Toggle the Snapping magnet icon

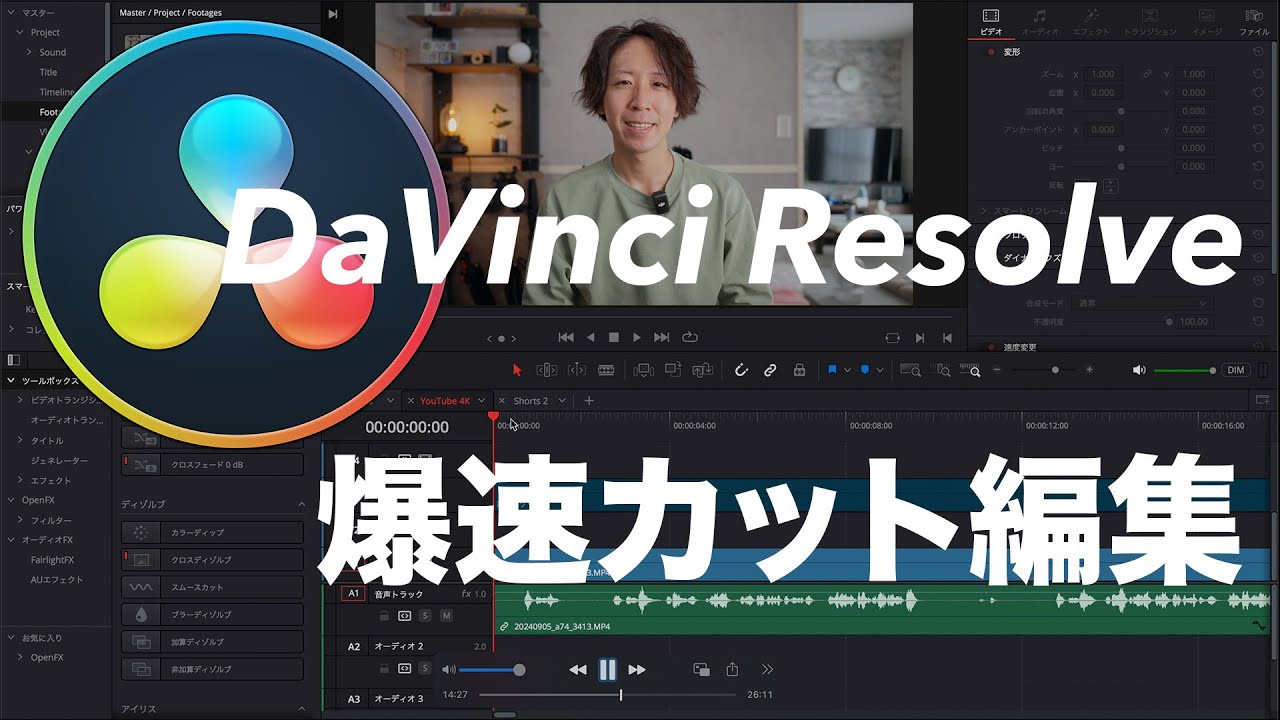[x=741, y=370]
